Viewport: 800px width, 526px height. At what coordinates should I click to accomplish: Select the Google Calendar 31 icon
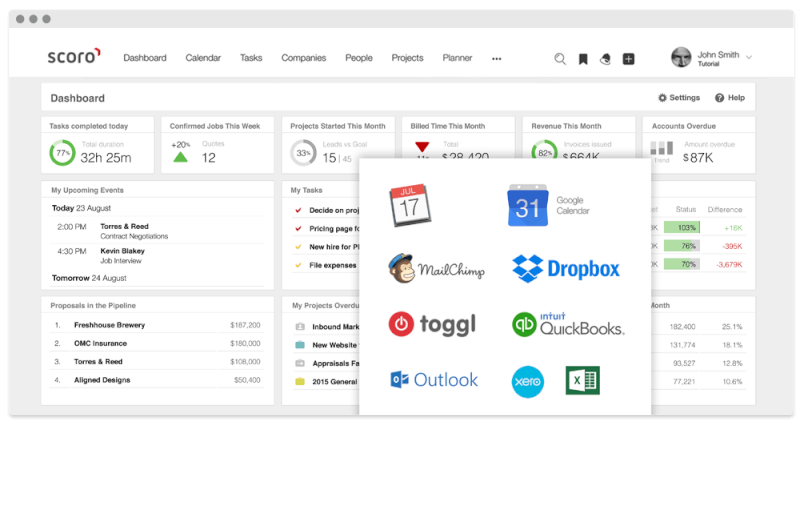[528, 205]
